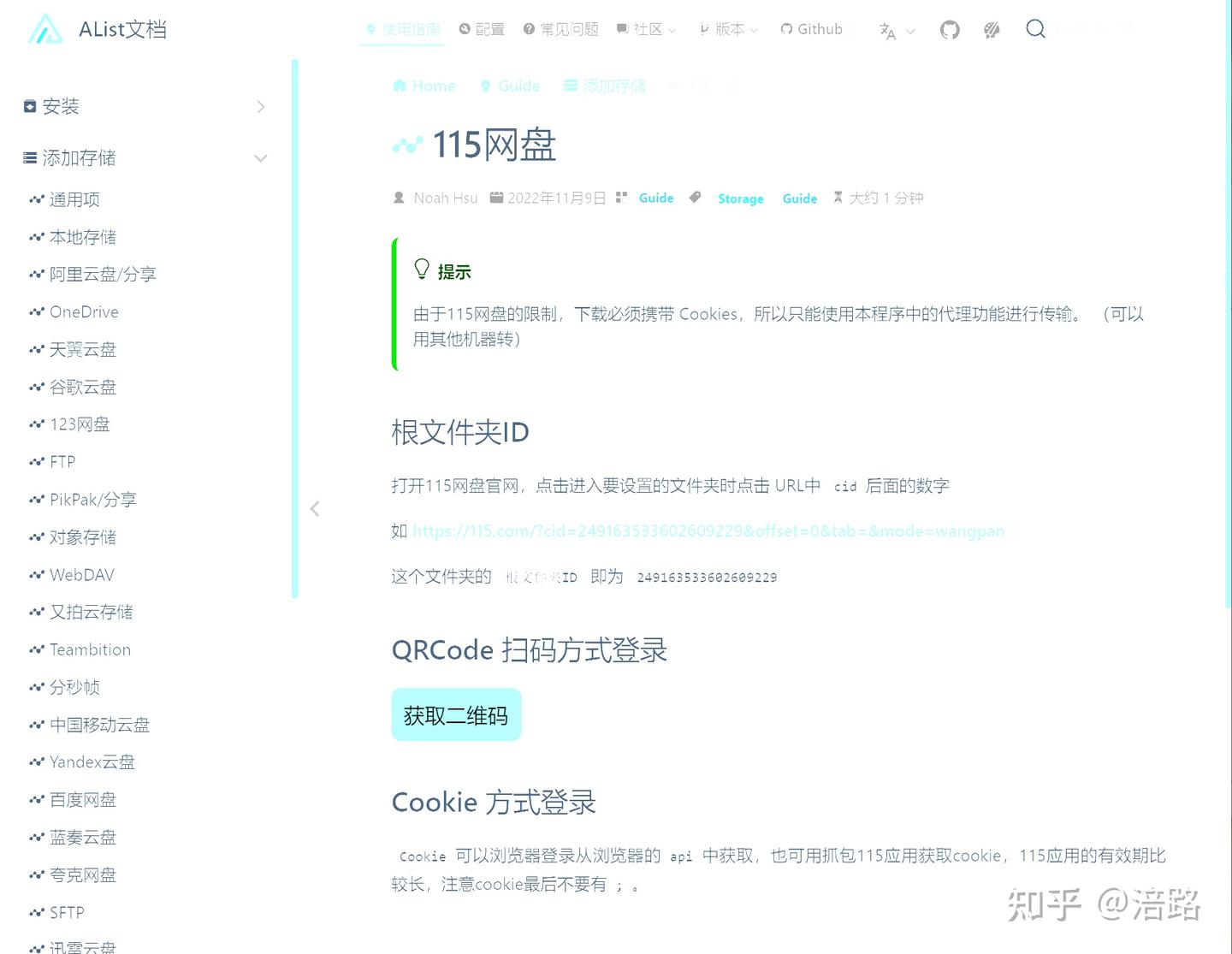Open the 社区 dropdown menu
This screenshot has width=1232, height=954.
pyautogui.click(x=646, y=29)
